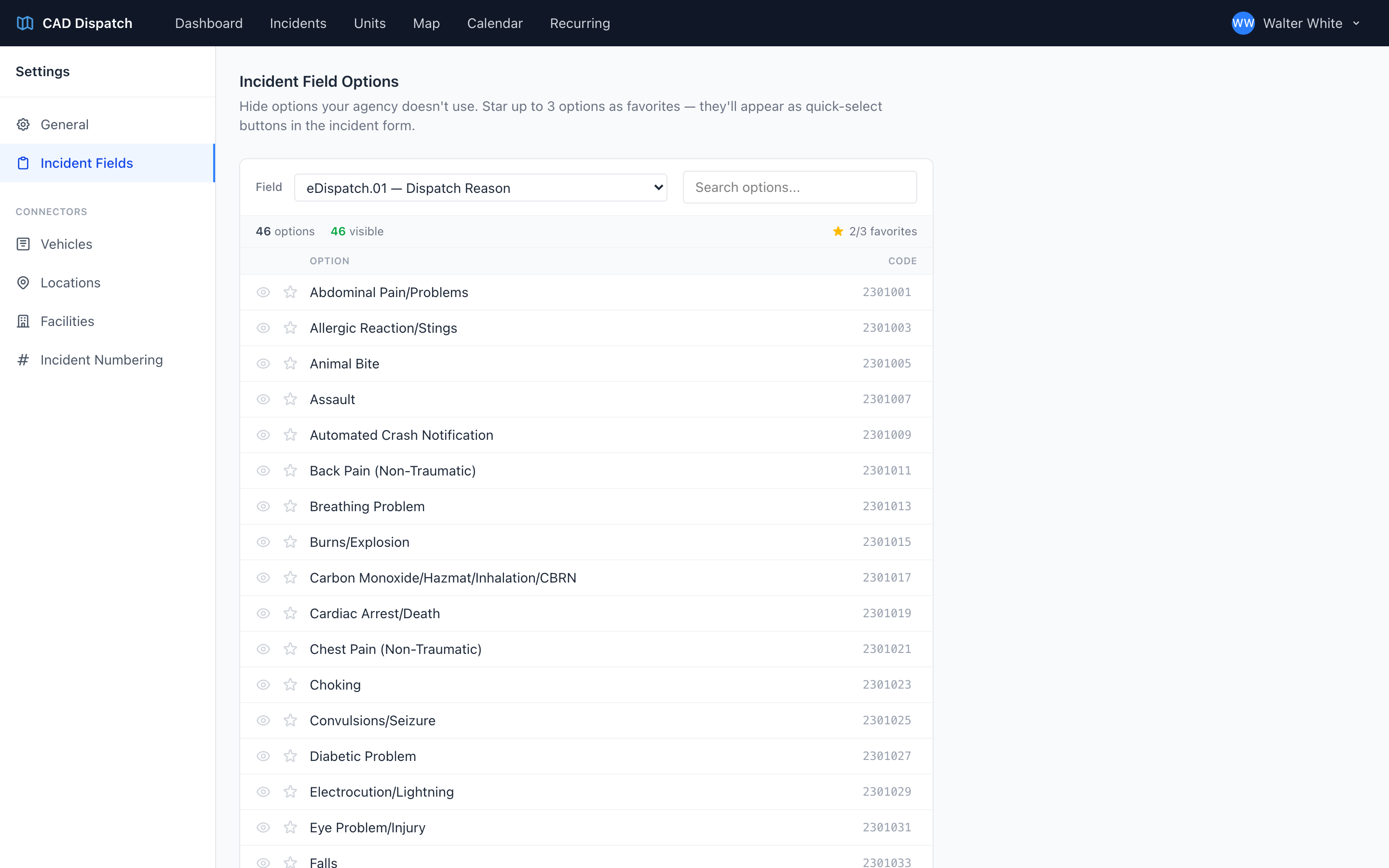The width and height of the screenshot is (1389, 868).
Task: Click the CAD Dispatch brand title
Action: 87,23
